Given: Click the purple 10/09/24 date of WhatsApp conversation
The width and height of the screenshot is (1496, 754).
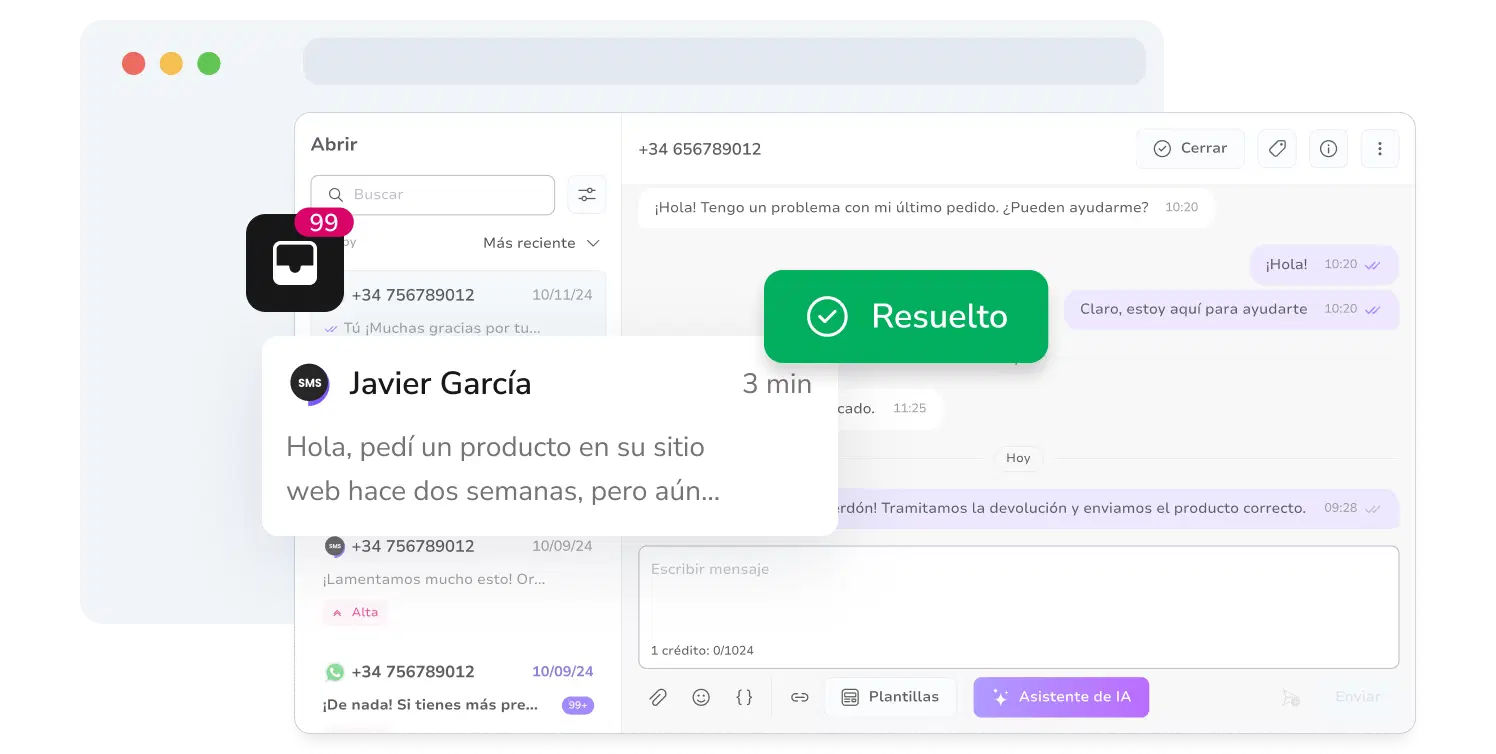Looking at the screenshot, I should point(563,671).
